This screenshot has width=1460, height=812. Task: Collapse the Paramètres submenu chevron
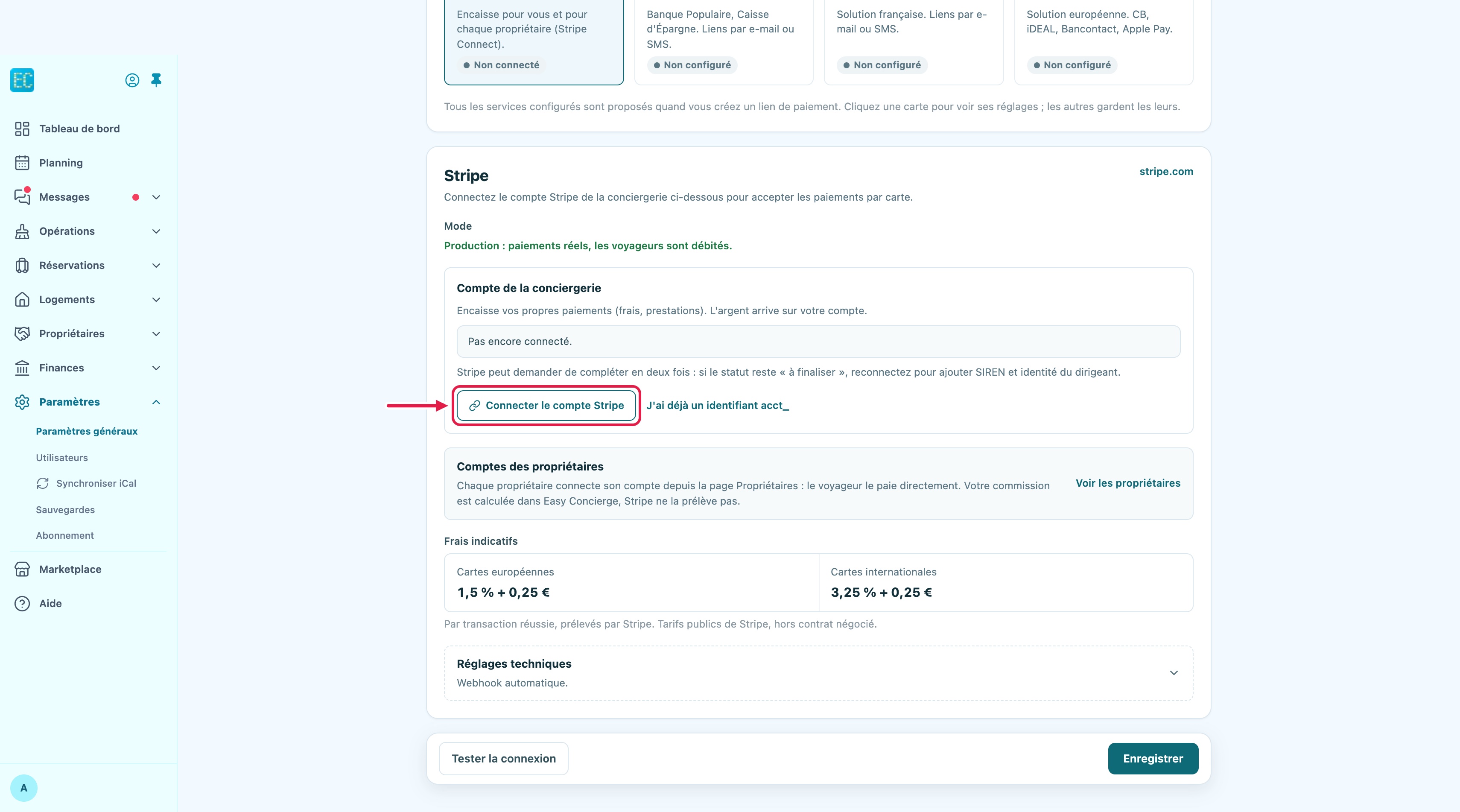[x=156, y=402]
